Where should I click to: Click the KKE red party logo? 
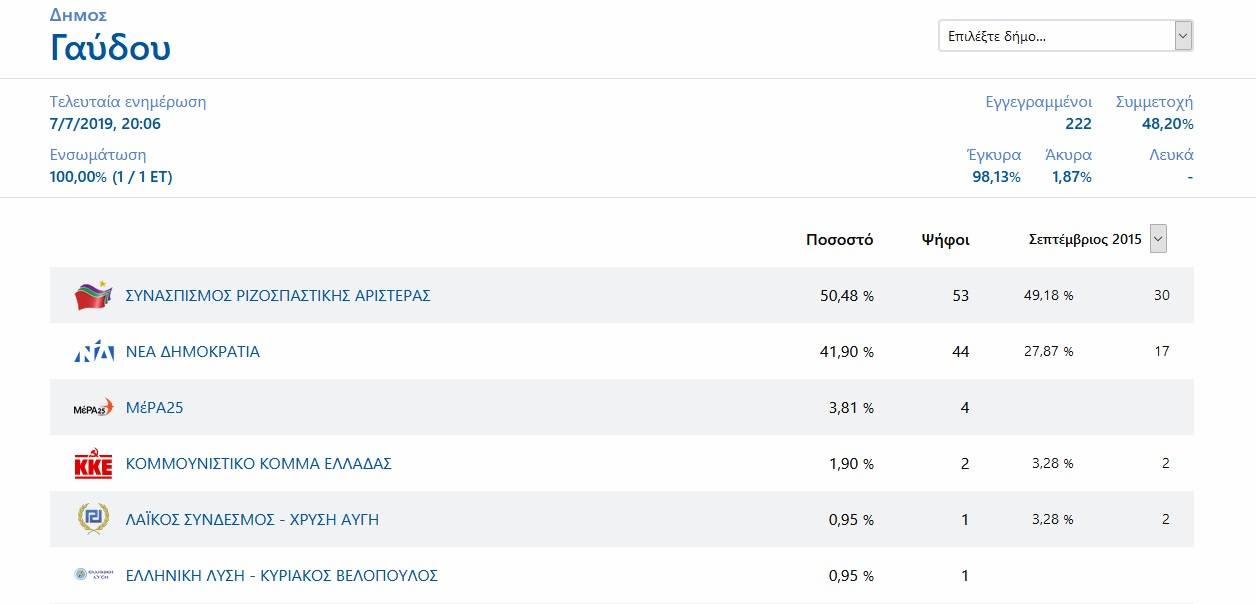tap(94, 464)
